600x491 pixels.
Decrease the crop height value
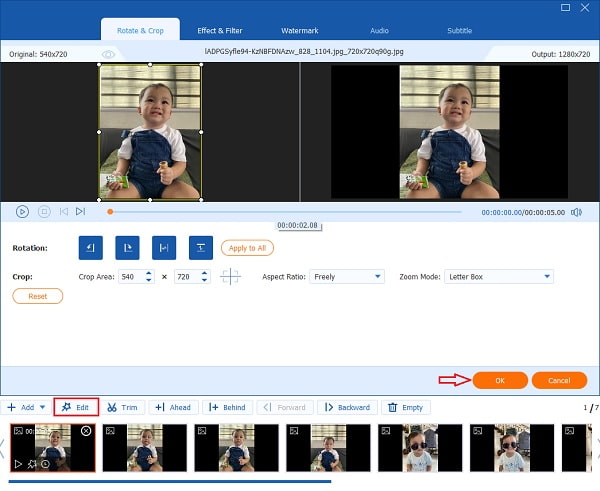click(204, 280)
